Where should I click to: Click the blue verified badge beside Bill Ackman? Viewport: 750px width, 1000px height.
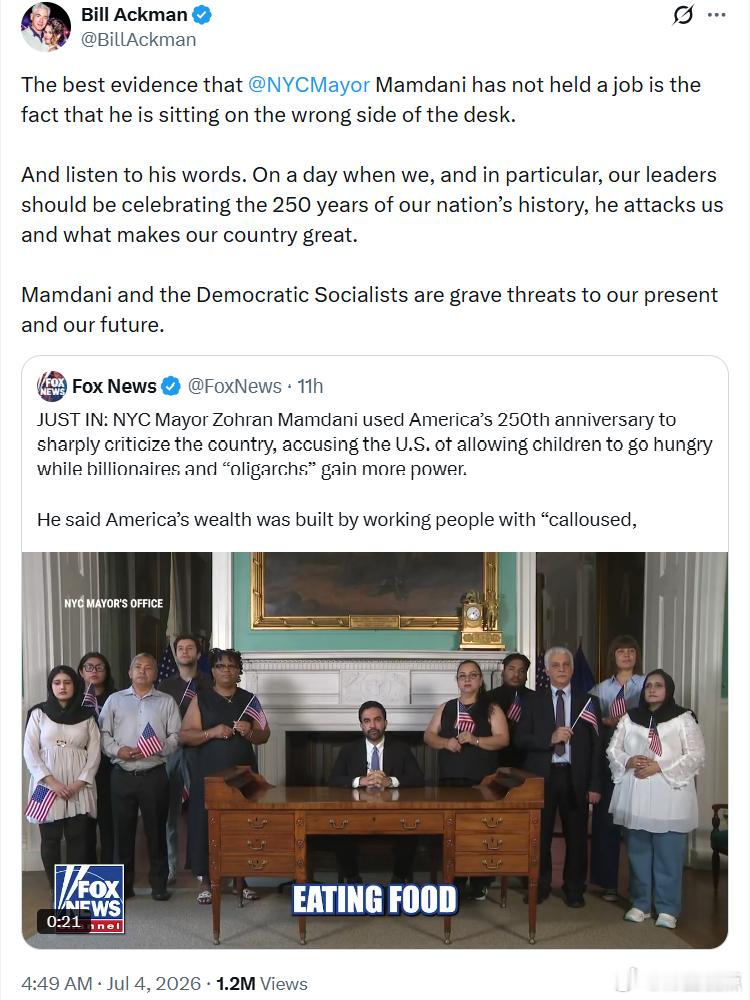(202, 15)
